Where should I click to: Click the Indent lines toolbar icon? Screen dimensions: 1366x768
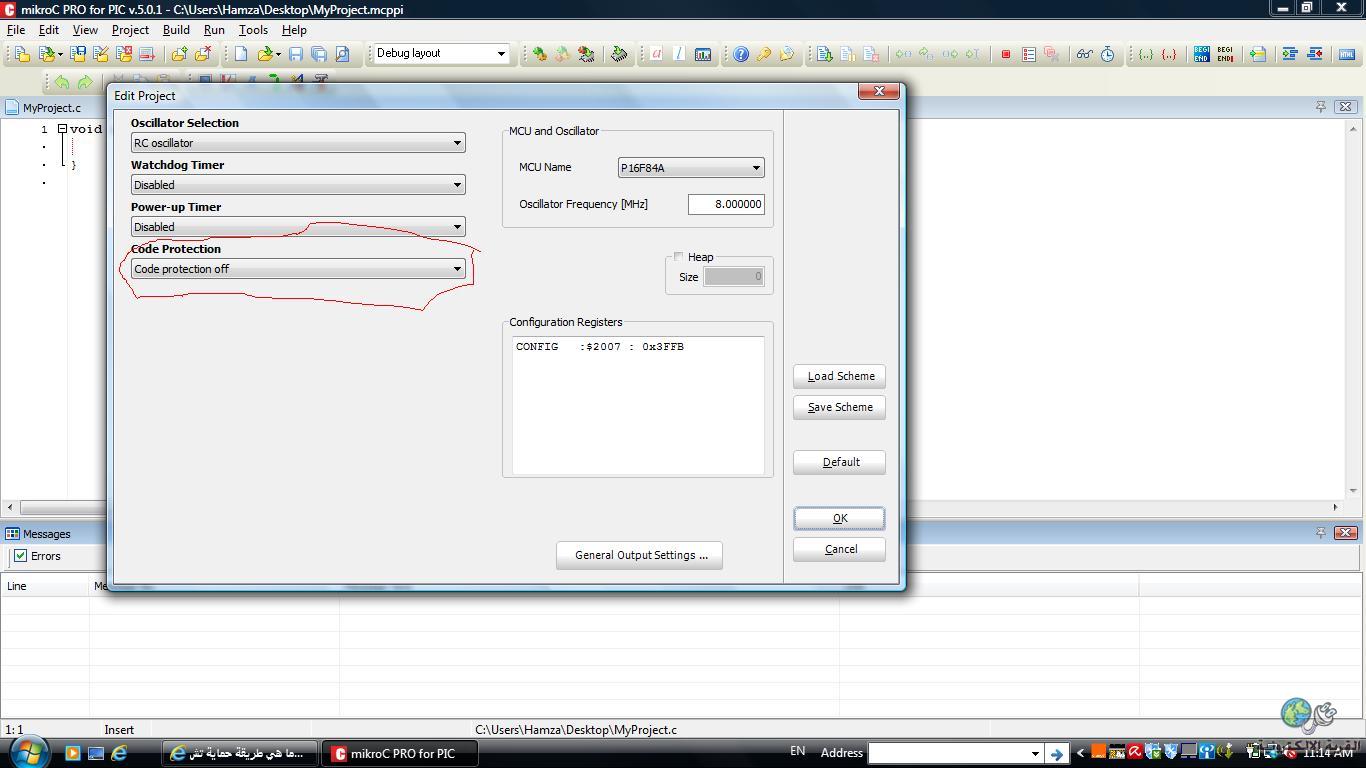coord(1290,54)
